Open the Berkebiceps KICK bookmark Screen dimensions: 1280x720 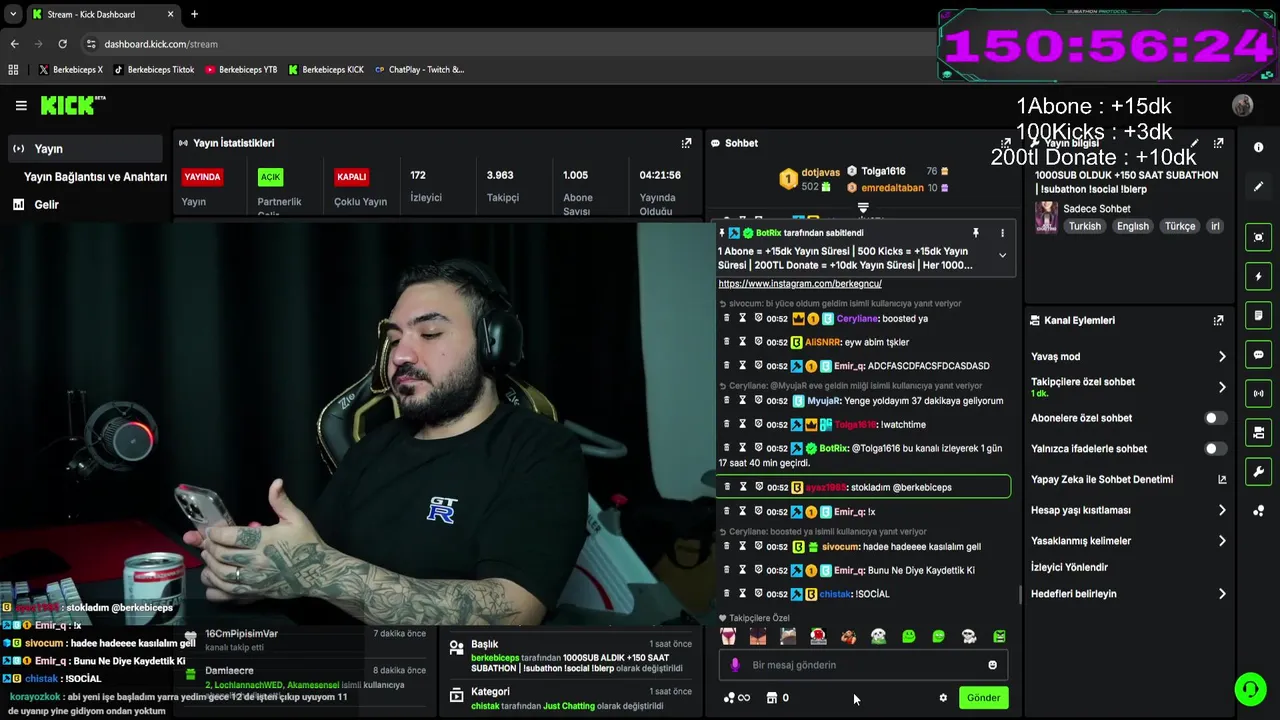coord(326,70)
